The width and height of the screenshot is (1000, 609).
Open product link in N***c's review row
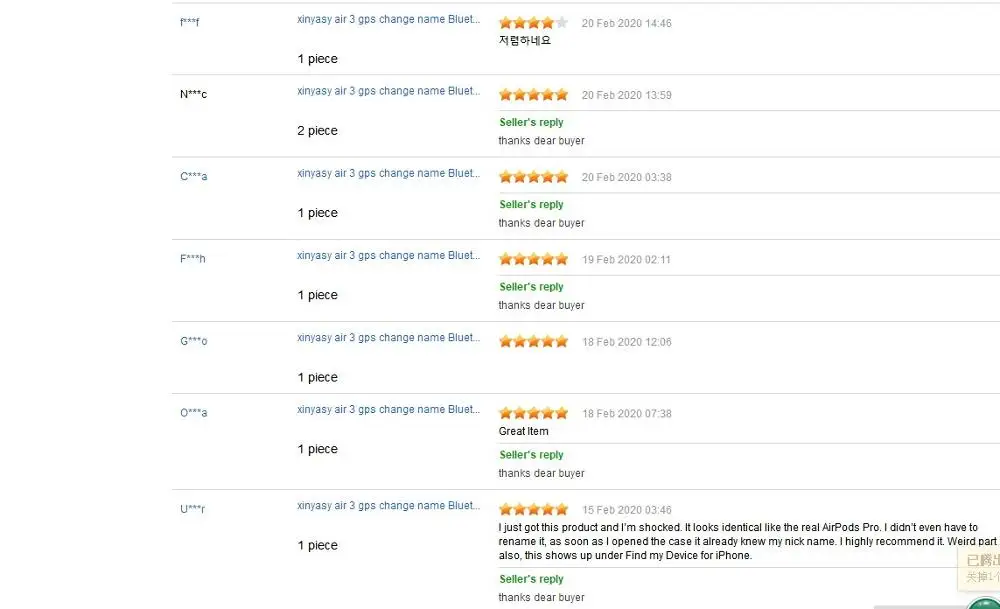tap(388, 91)
